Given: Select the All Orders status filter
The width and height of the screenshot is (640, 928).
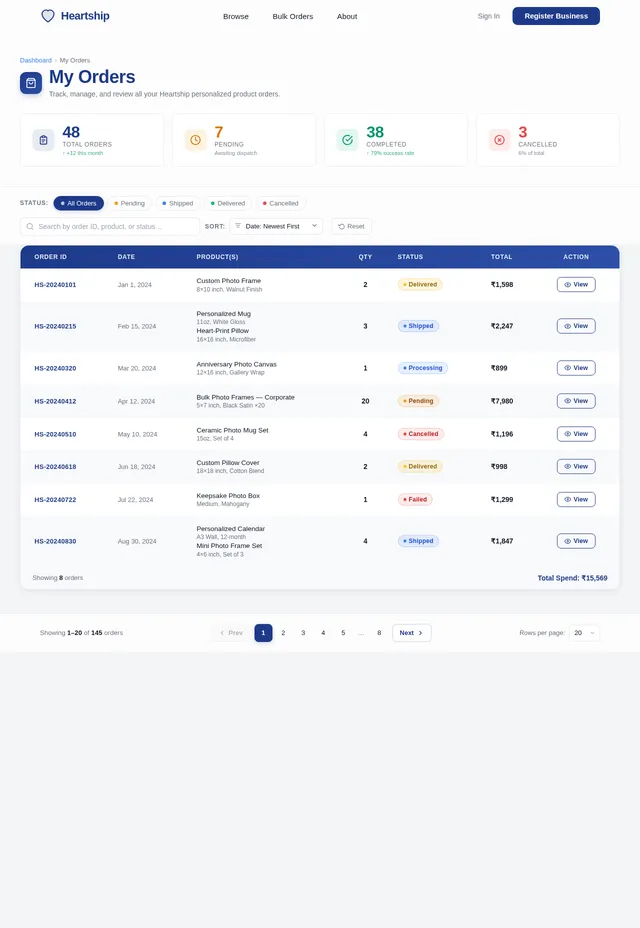Looking at the screenshot, I should click(79, 203).
